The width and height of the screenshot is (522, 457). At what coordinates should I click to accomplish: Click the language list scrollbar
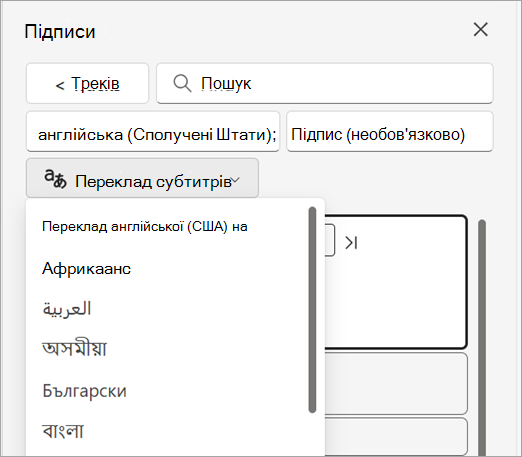[x=312, y=310]
